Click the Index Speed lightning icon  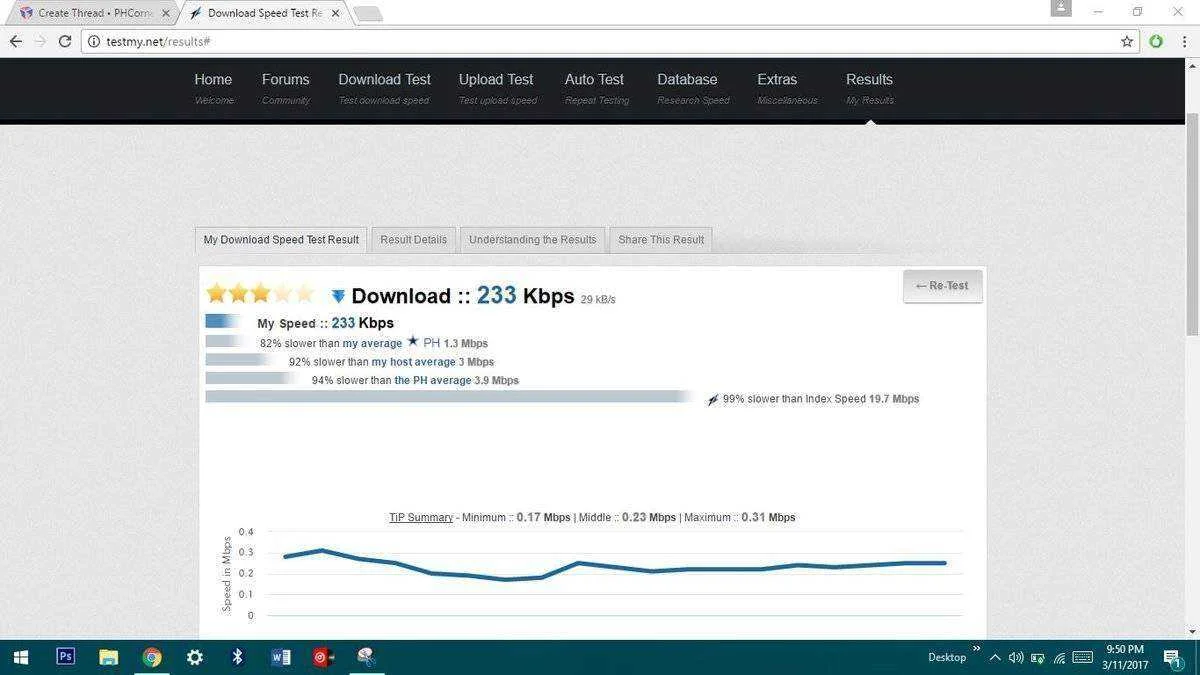pyautogui.click(x=713, y=400)
